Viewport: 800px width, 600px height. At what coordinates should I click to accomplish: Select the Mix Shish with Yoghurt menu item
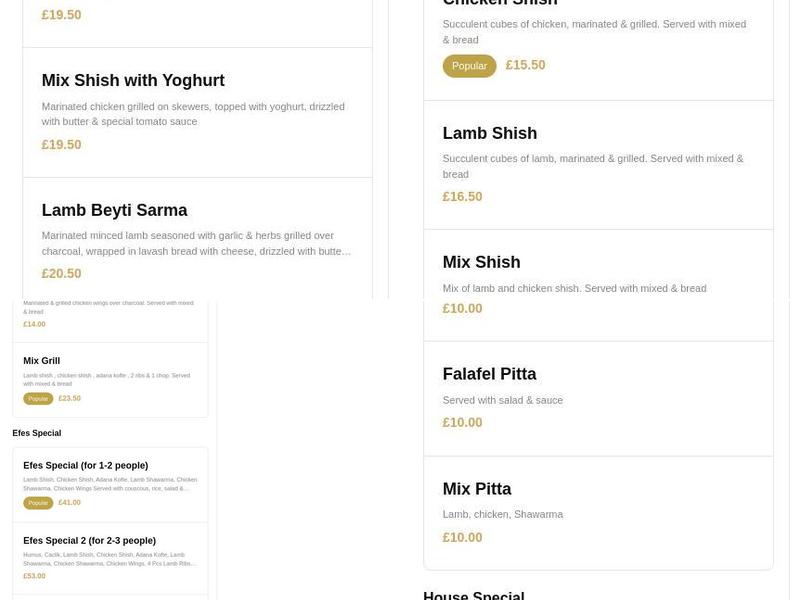pyautogui.click(x=132, y=80)
